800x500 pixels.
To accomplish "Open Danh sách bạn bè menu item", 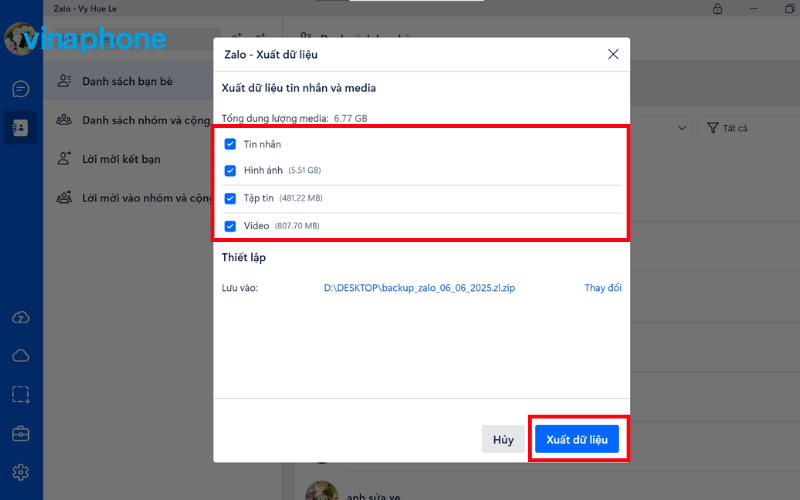I will pos(128,81).
